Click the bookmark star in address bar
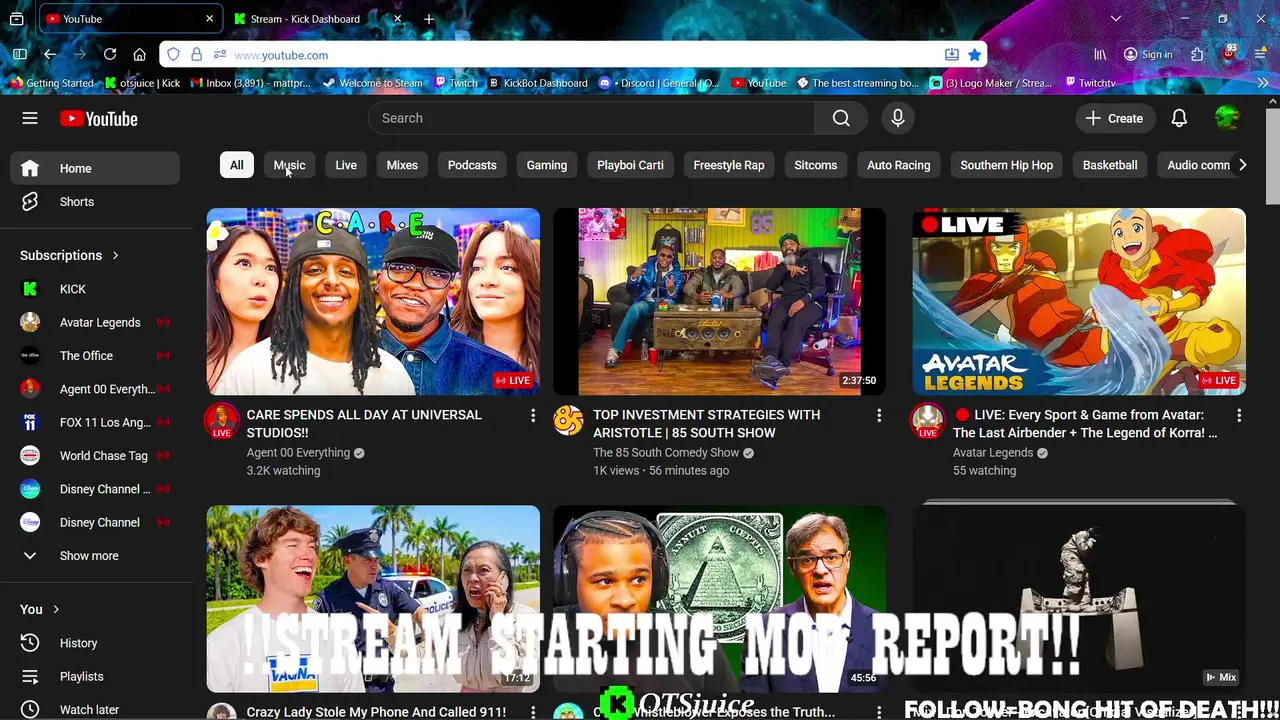 974,55
